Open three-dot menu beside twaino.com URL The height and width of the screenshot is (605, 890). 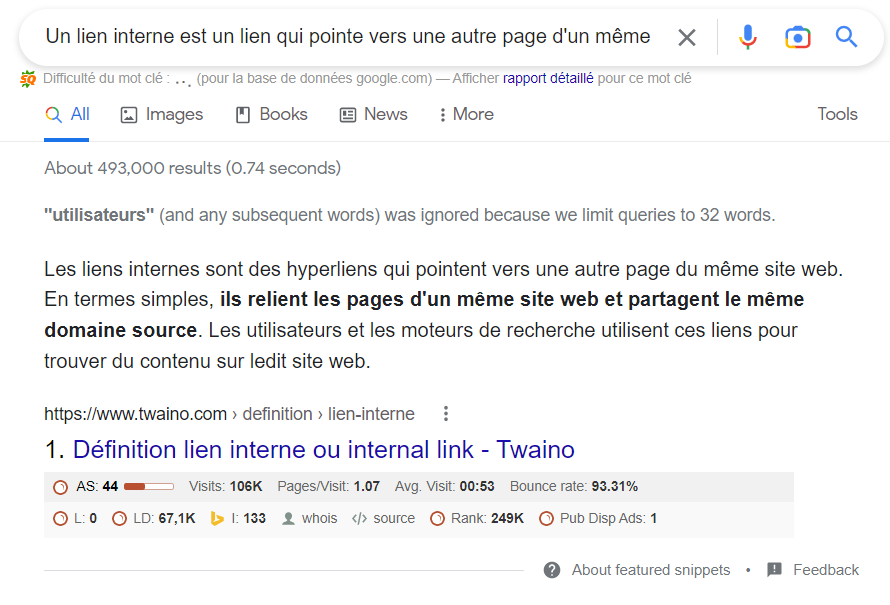(x=446, y=414)
